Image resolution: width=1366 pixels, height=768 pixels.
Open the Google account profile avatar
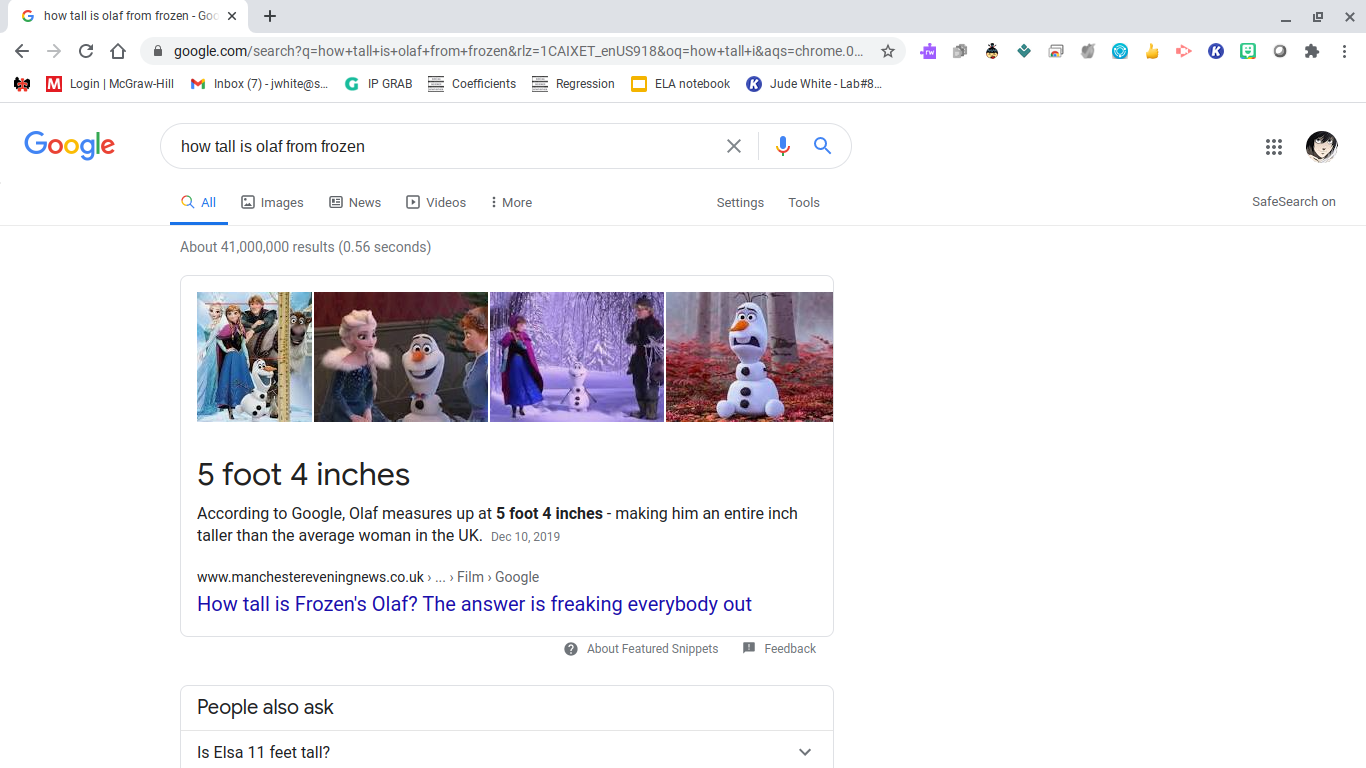tap(1321, 147)
